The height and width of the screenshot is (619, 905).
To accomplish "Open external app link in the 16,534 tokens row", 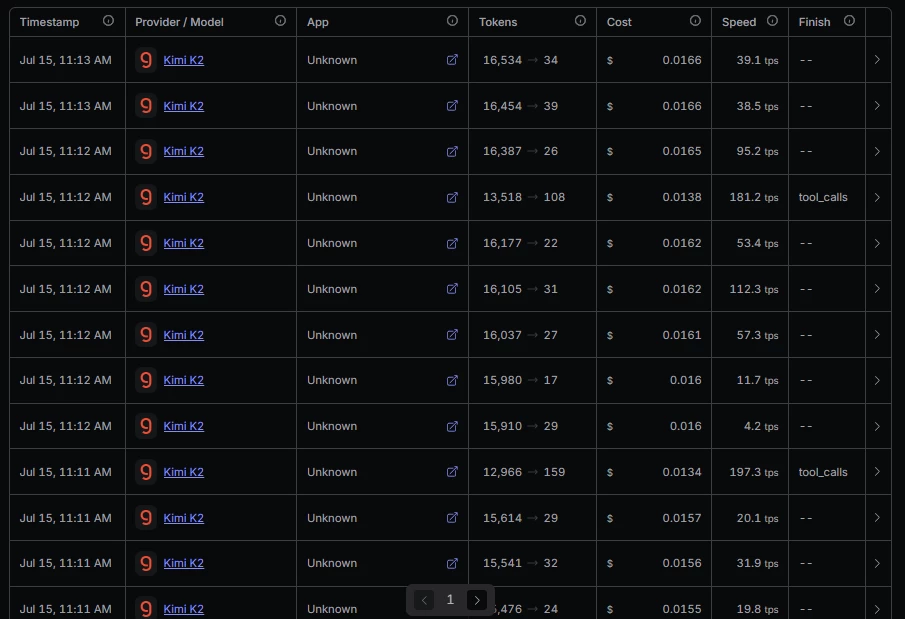I will [452, 59].
